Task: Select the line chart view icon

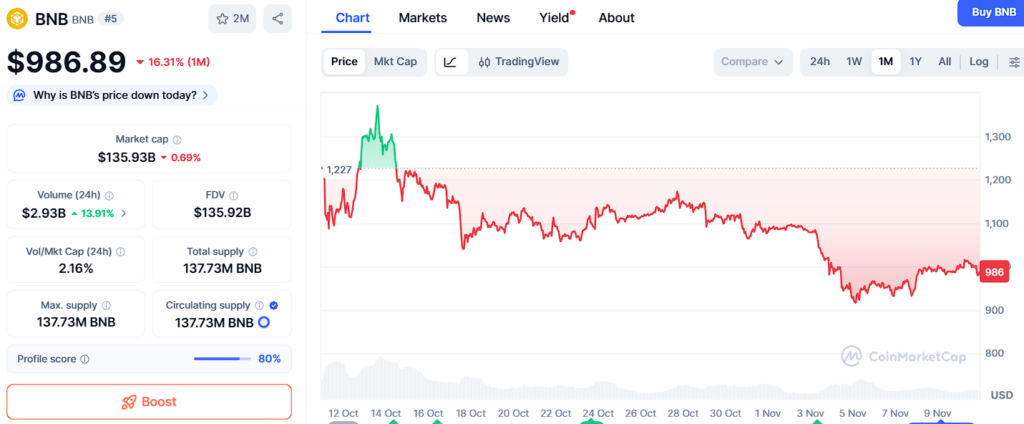Action: (x=450, y=62)
